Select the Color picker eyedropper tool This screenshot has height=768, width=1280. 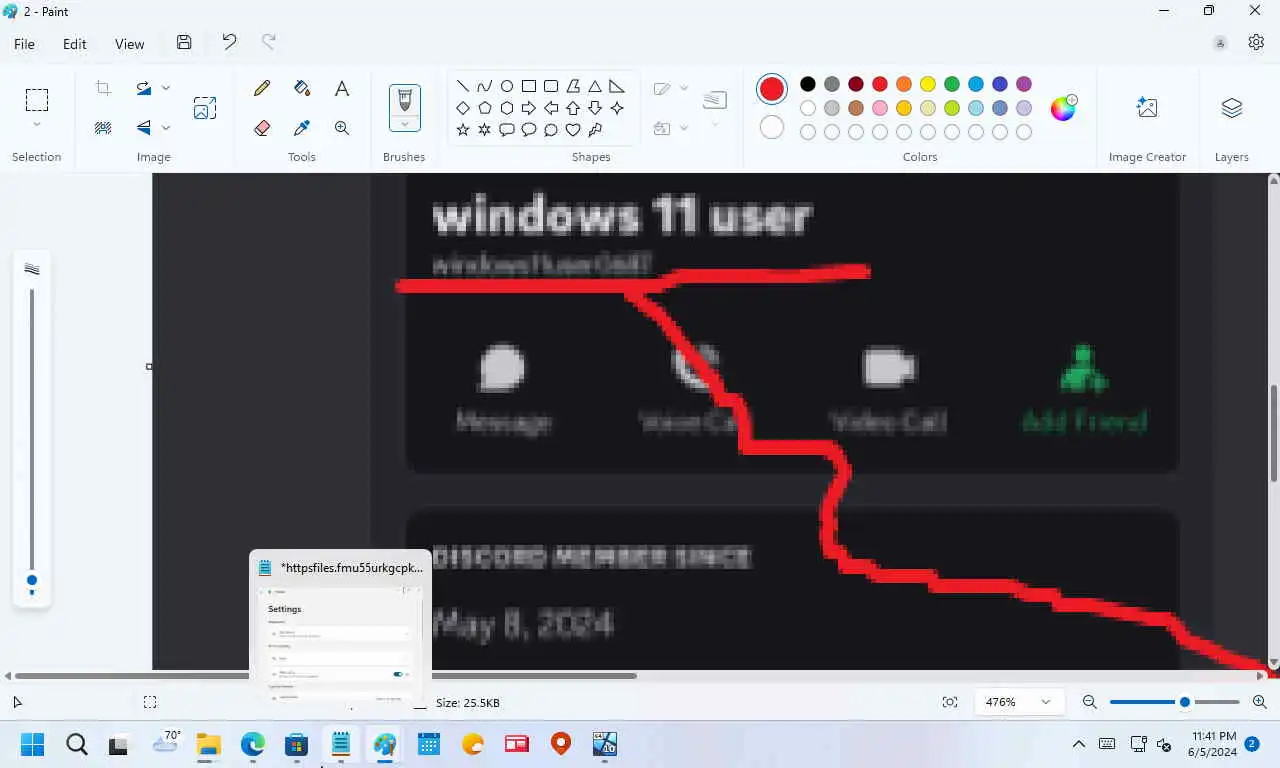302,128
